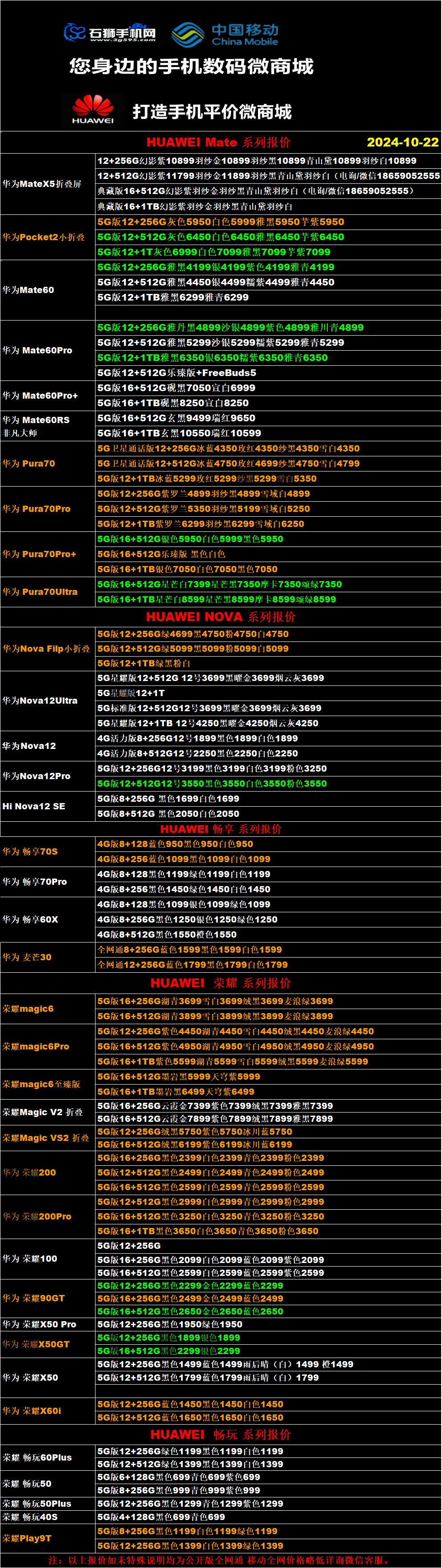Select the 华为 Pura70Ultra row label
Image resolution: width=442 pixels, height=1568 pixels.
coord(40,592)
